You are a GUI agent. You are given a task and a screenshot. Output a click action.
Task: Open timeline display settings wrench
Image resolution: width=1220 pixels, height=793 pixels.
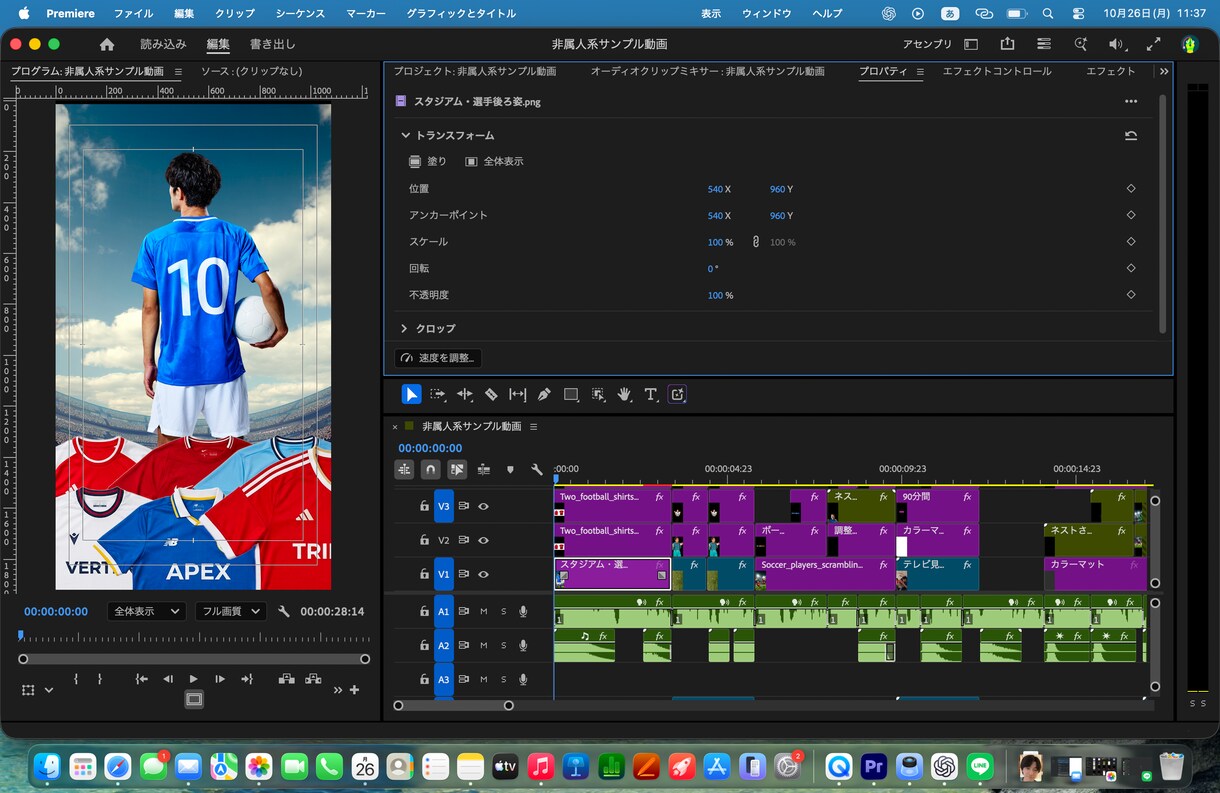coord(536,469)
